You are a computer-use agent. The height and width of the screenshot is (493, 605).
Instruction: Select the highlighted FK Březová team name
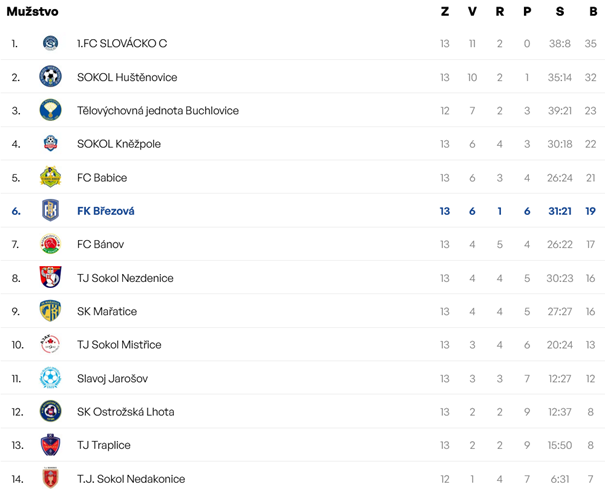click(106, 211)
